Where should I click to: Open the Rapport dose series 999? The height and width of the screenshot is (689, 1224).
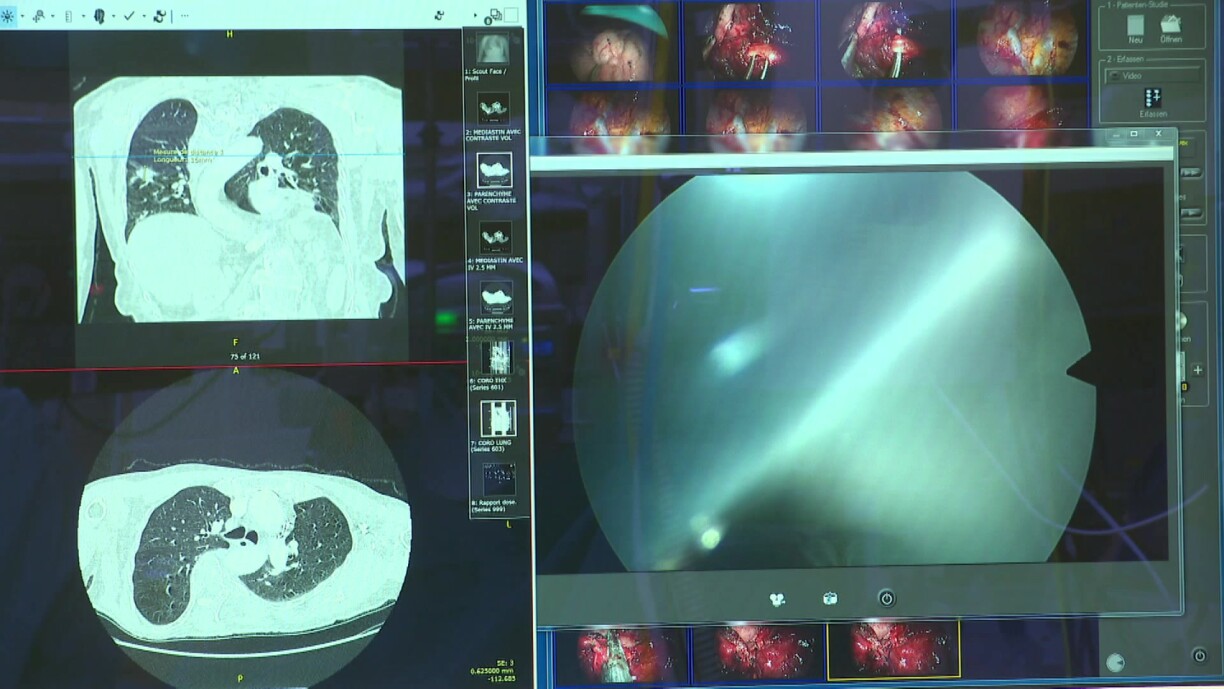(497, 480)
